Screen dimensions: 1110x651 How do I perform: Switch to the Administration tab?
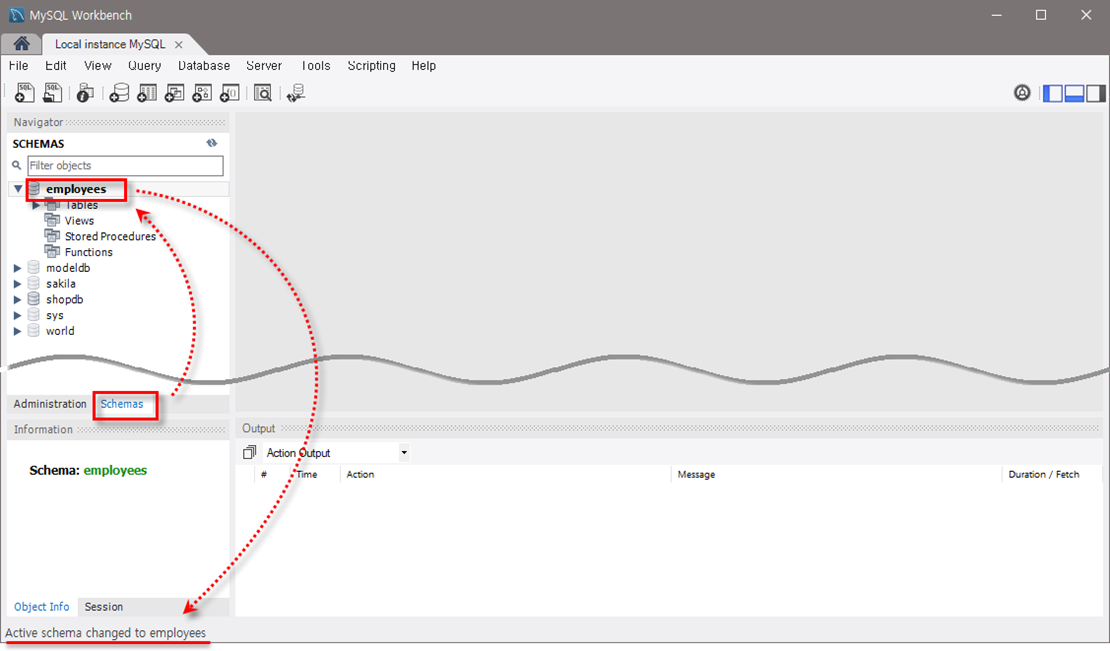[x=50, y=404]
